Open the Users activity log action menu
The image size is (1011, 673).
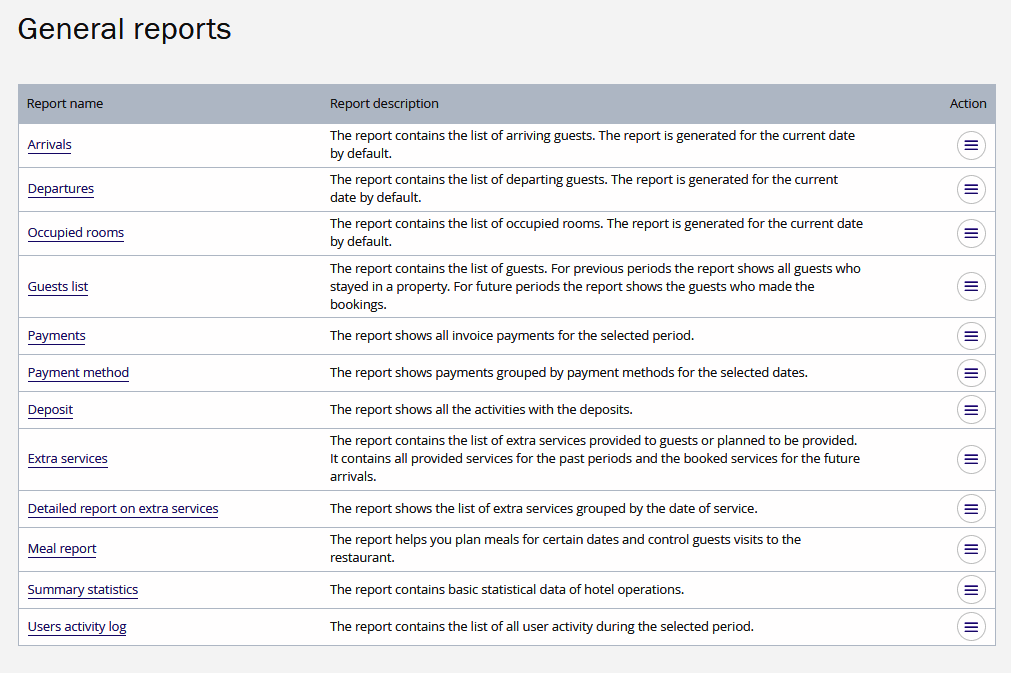(970, 627)
